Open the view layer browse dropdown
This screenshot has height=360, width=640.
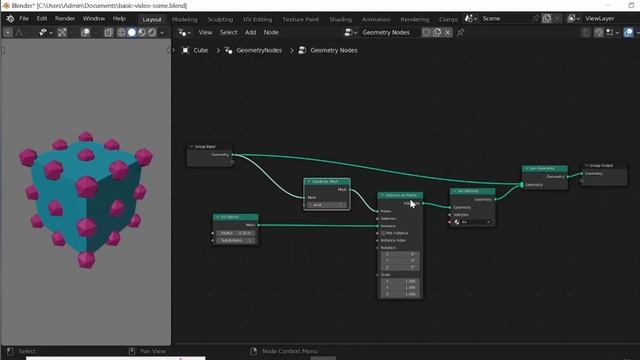[573, 19]
